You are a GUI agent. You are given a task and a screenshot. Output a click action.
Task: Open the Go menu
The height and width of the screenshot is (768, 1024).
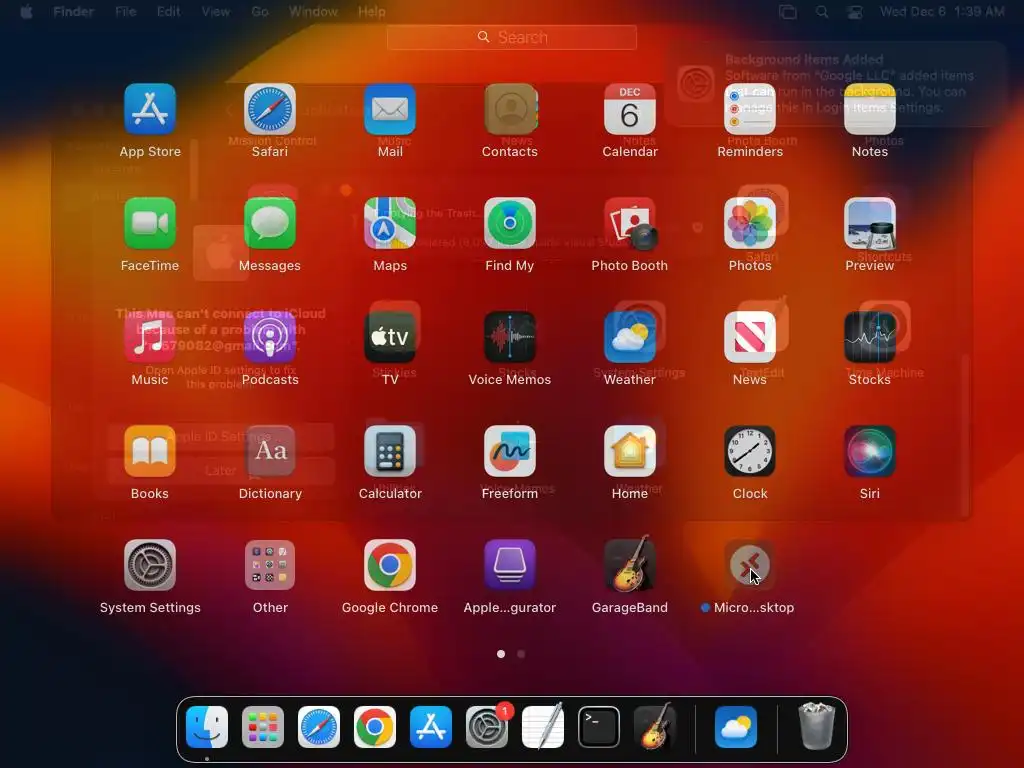pos(260,12)
